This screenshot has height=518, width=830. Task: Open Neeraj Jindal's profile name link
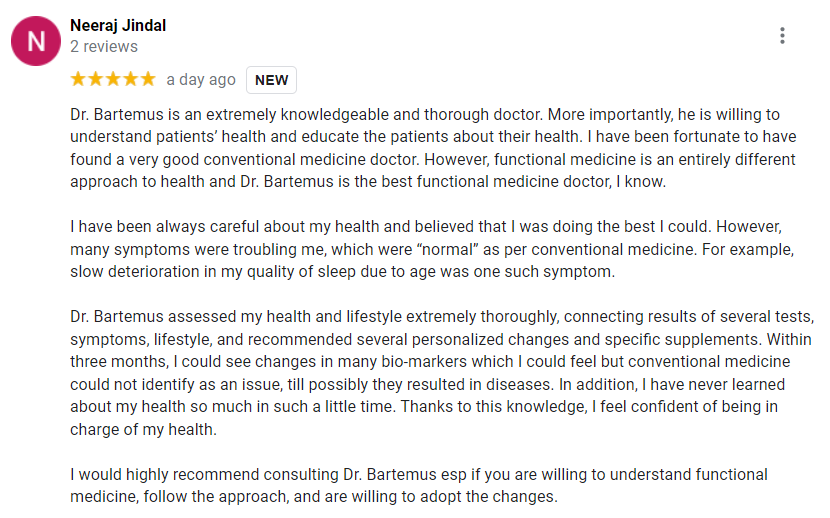118,25
